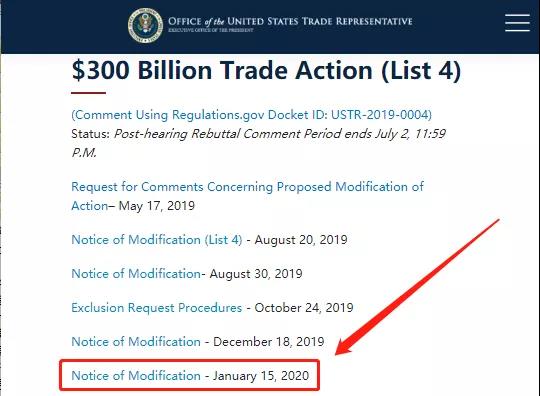This screenshot has width=540, height=396.
Task: Open the December 18, 2019 Notice of Modification
Action: pyautogui.click(x=136, y=342)
